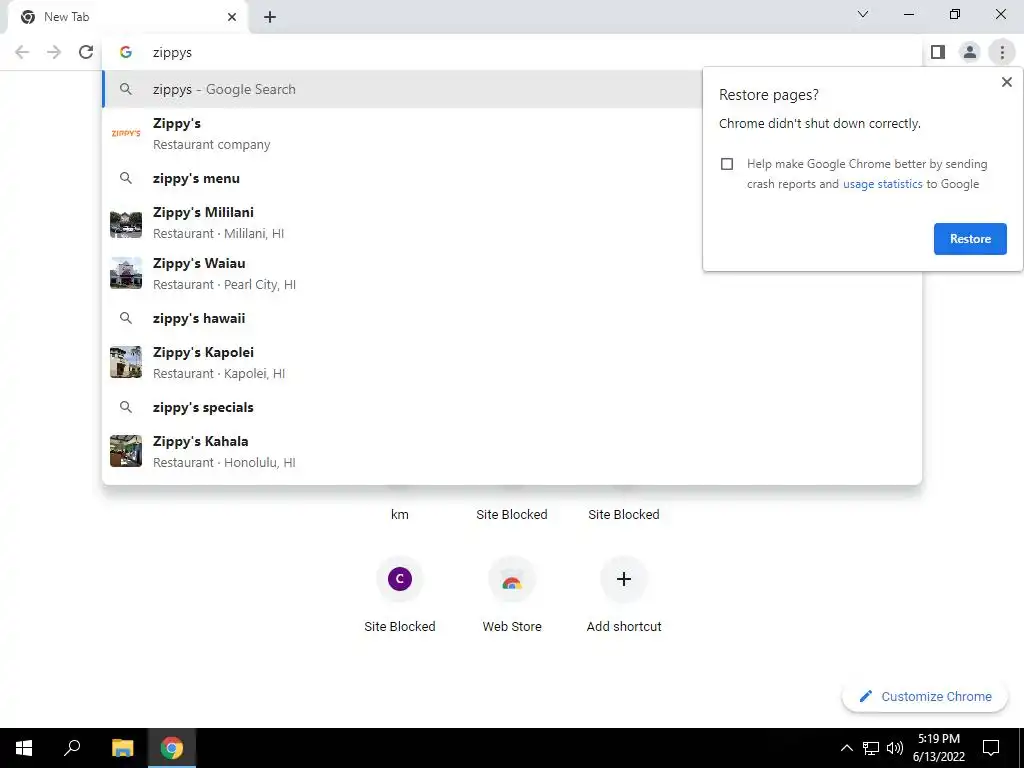Open the taskbar clock and date
Image resolution: width=1024 pixels, height=768 pixels.
point(939,748)
